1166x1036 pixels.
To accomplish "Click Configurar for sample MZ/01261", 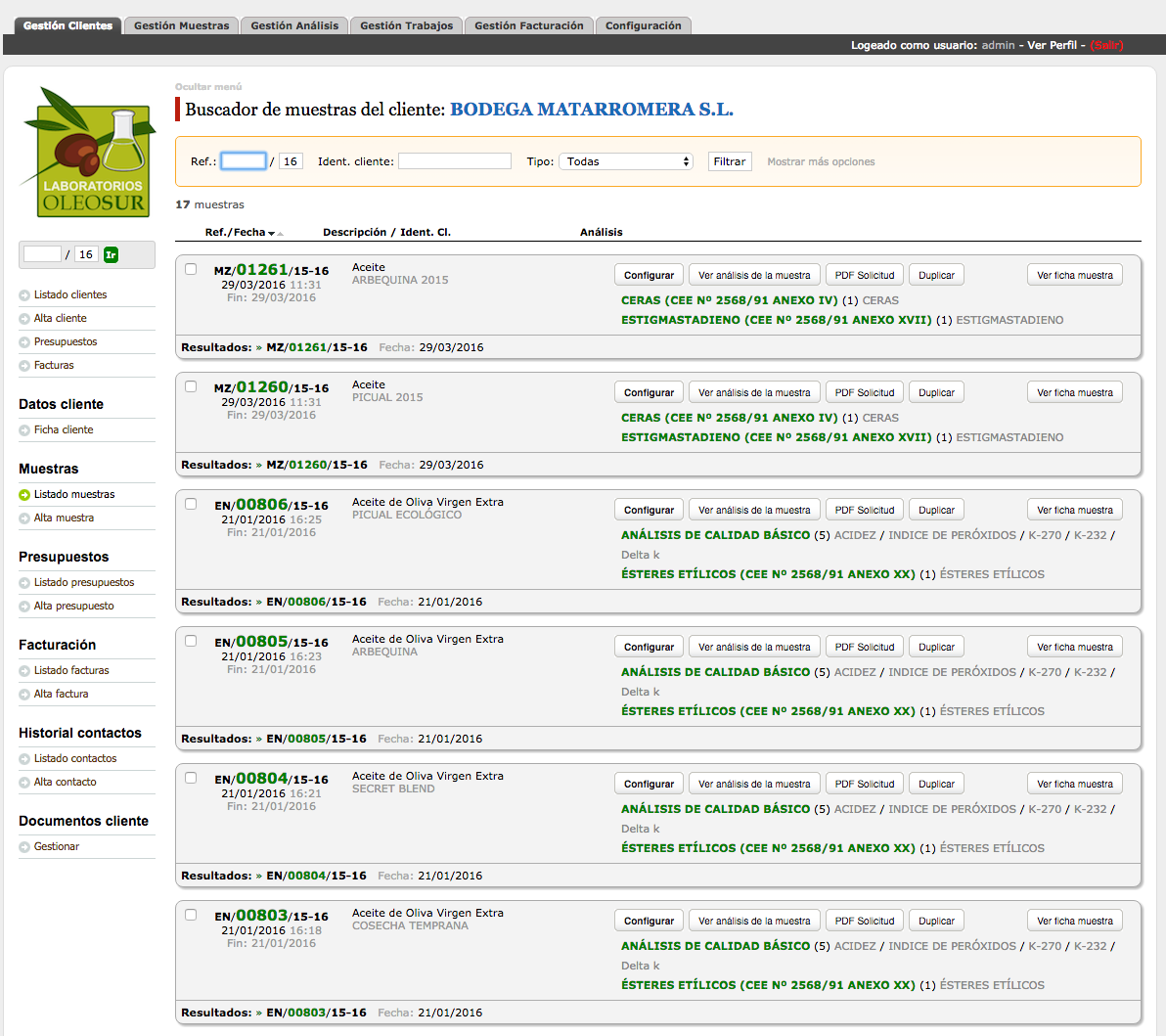I will [650, 275].
